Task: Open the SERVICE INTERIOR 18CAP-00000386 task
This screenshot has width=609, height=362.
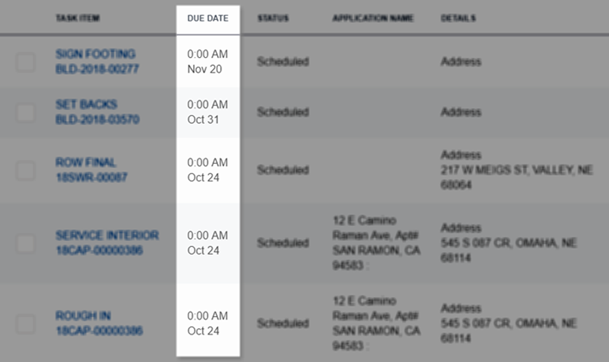Action: click(x=107, y=243)
